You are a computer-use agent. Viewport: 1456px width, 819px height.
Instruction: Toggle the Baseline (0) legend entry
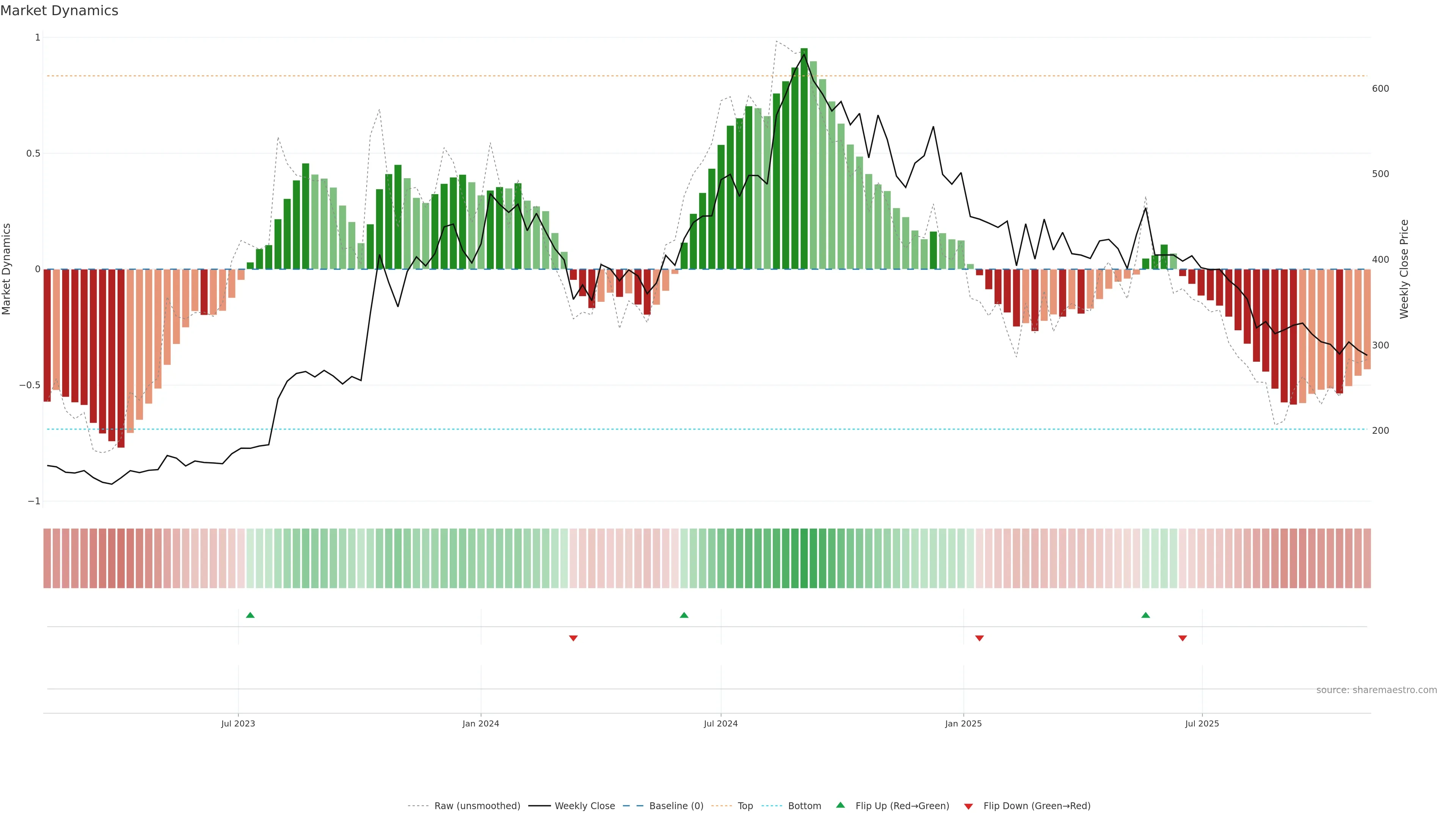point(676,806)
